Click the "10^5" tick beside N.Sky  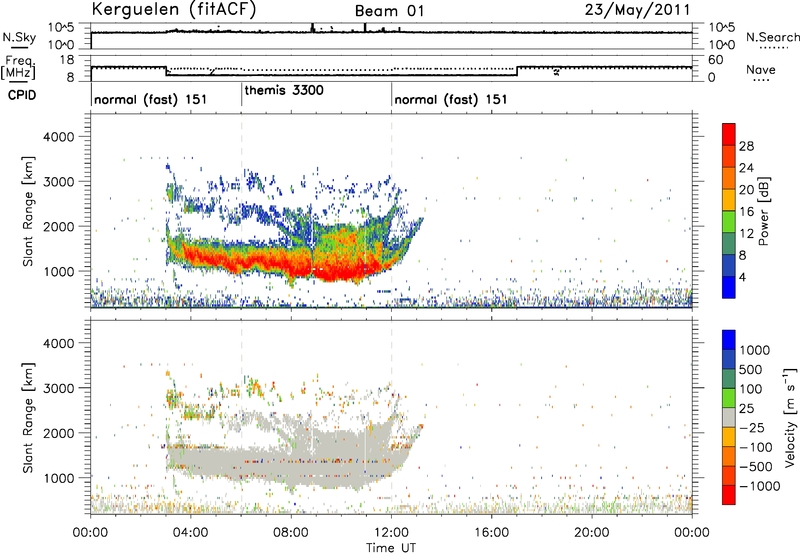(x=61, y=28)
